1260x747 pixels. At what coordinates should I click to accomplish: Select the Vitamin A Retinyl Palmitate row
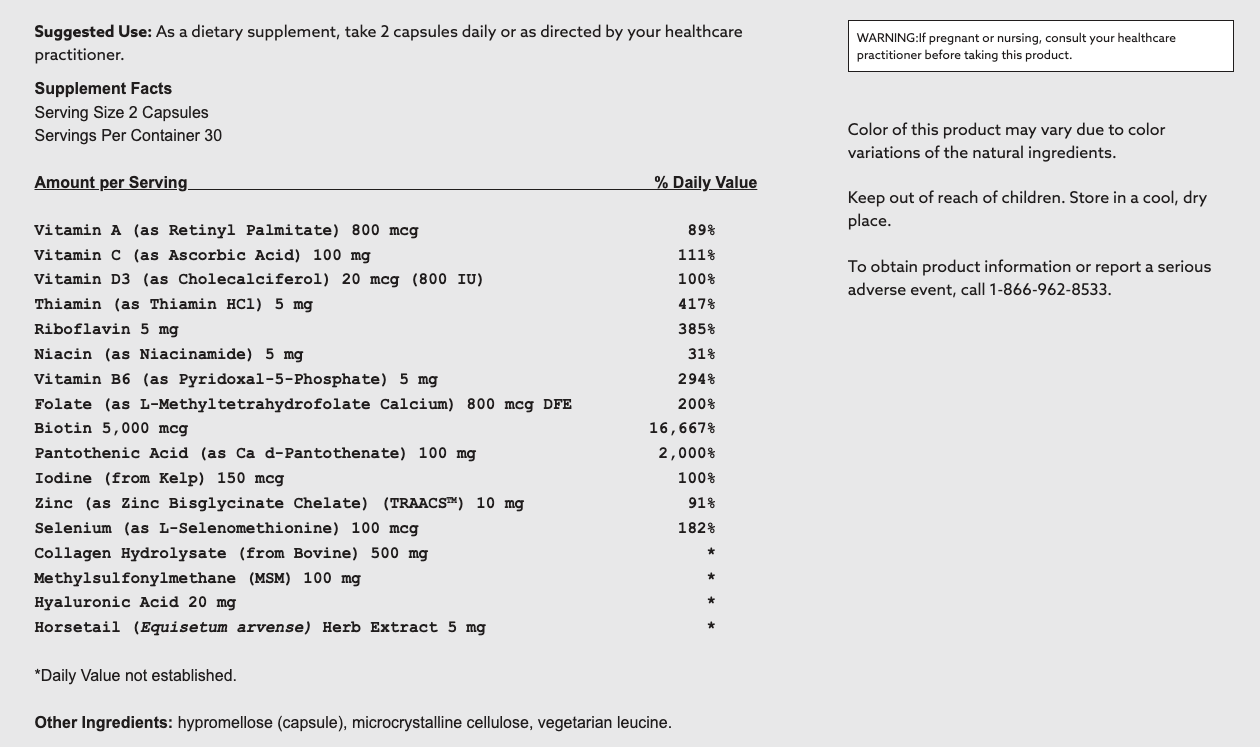point(226,231)
